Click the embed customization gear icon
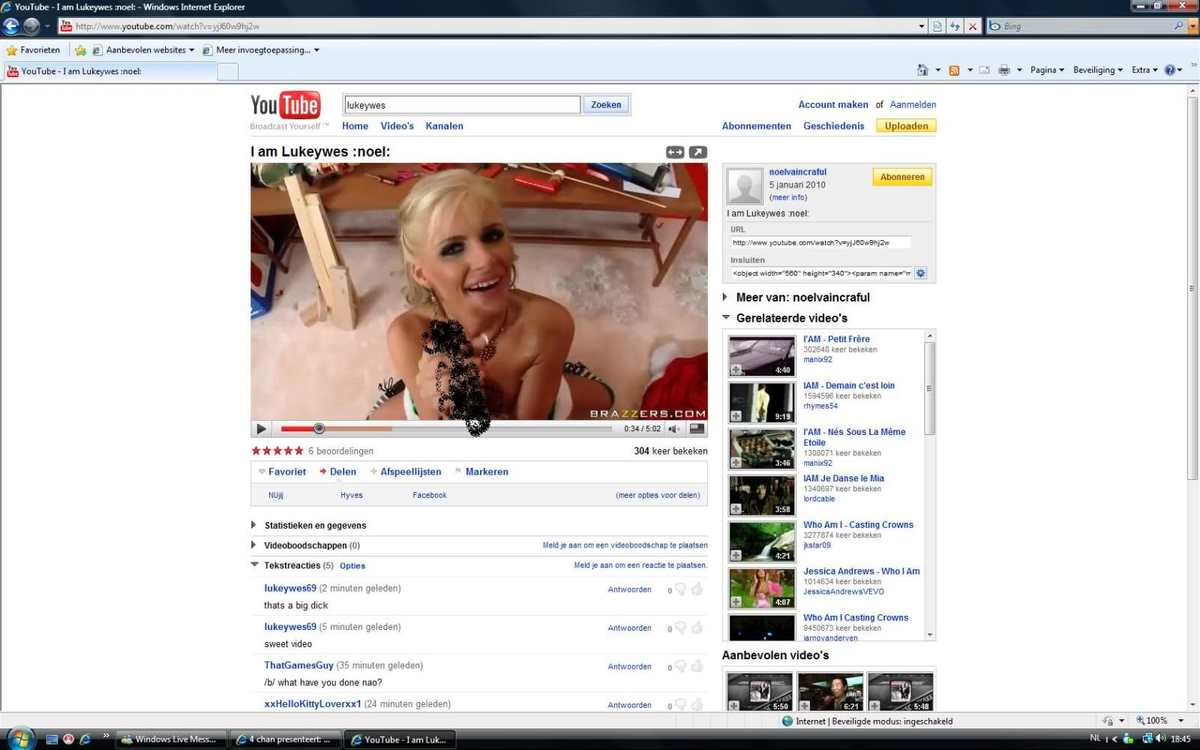Screen dimensions: 1200x750 tap(921, 273)
